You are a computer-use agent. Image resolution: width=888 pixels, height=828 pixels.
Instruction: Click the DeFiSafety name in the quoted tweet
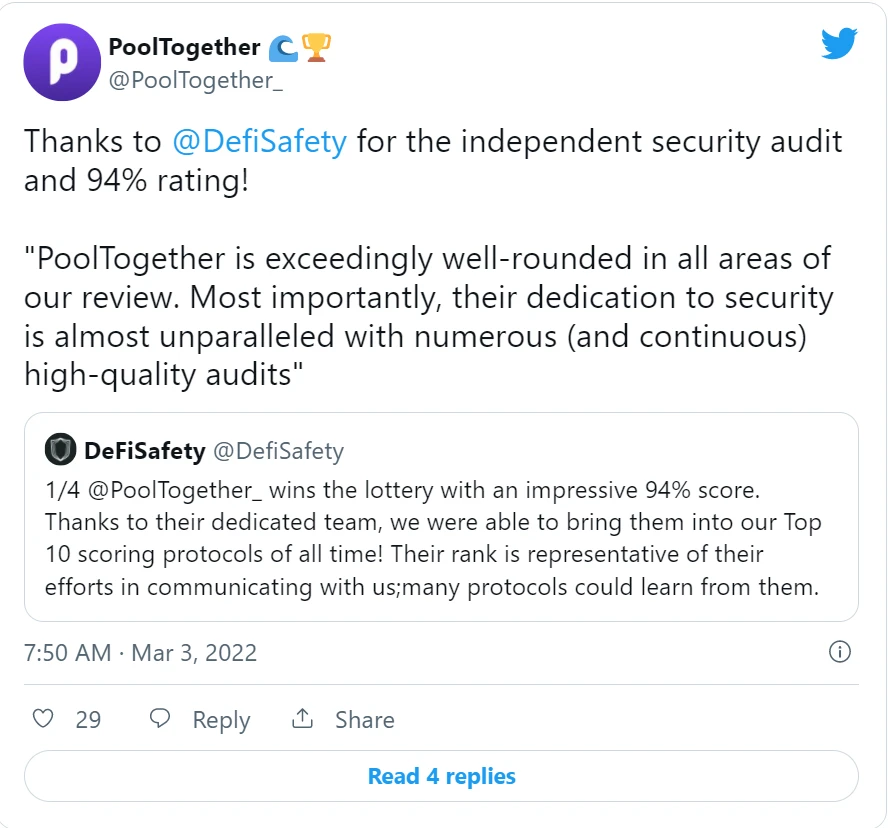pyautogui.click(x=145, y=451)
